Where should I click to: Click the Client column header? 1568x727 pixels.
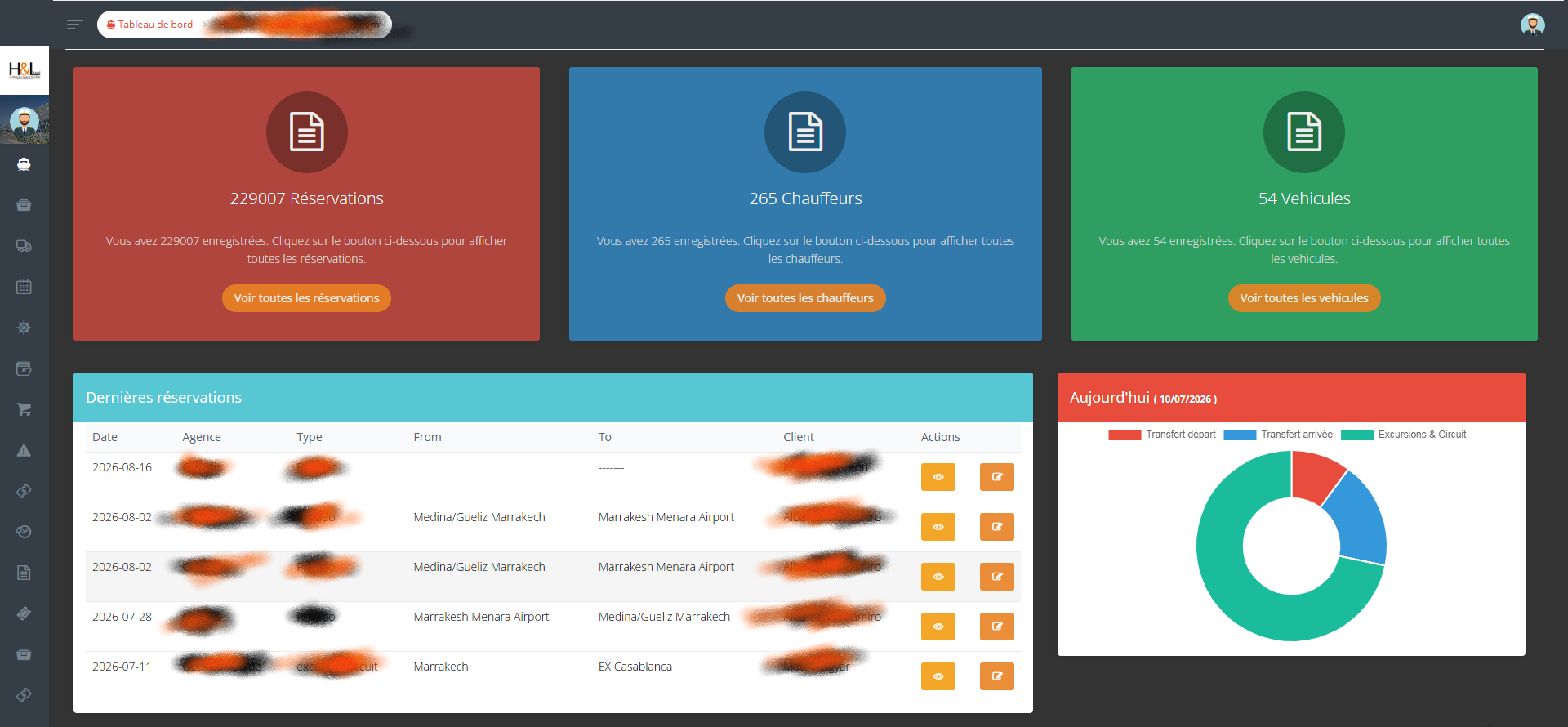click(799, 437)
